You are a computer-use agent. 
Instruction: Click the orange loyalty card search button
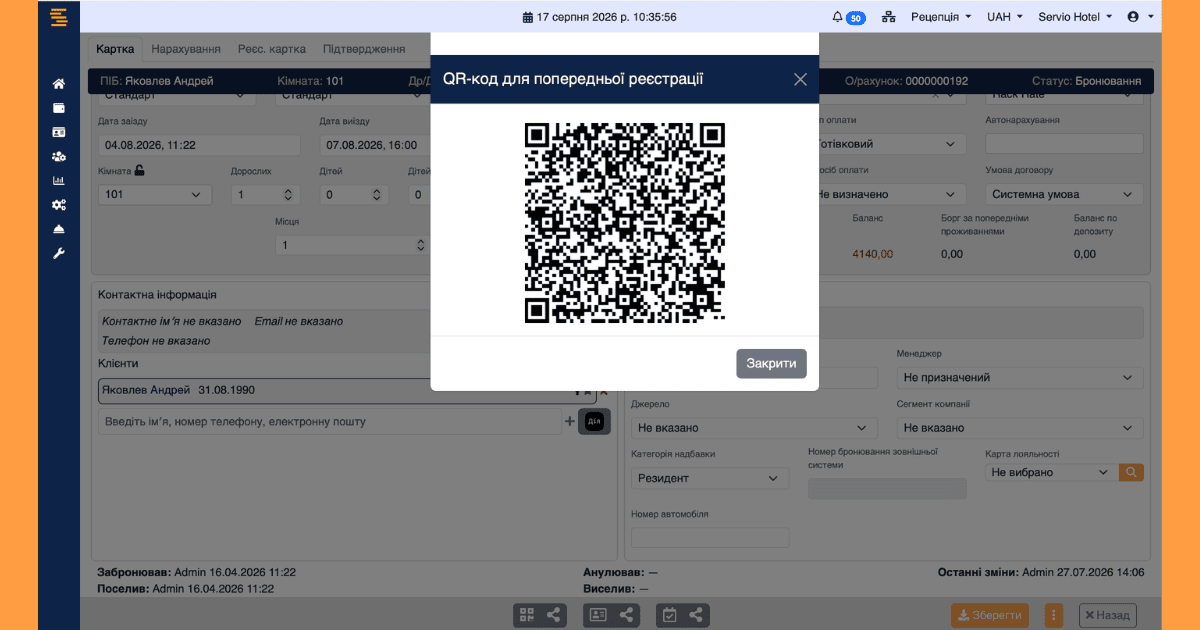pos(1132,472)
